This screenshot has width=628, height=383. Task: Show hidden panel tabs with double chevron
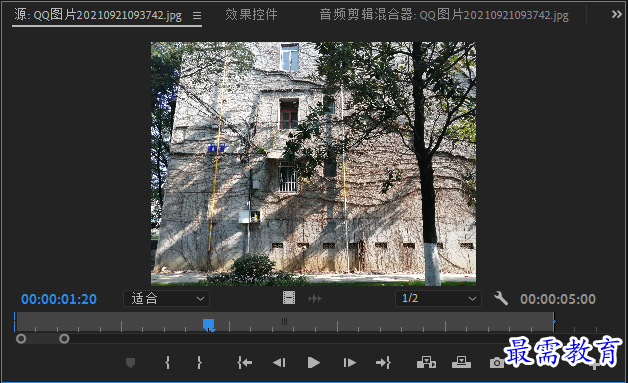pyautogui.click(x=616, y=14)
